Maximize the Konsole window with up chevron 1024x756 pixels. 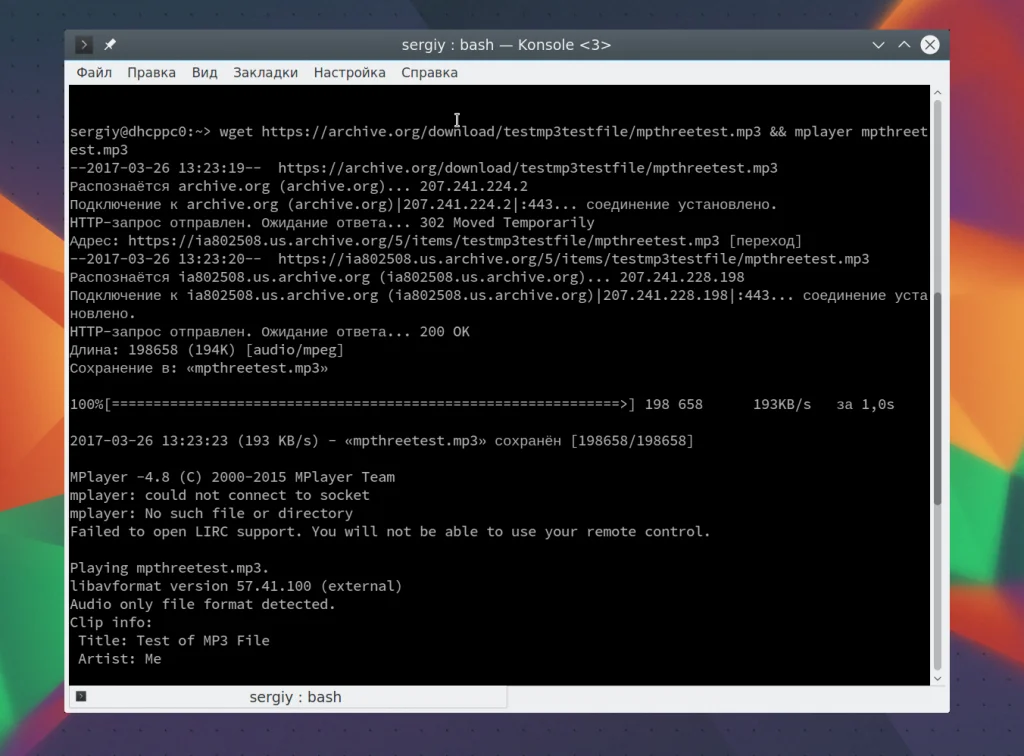[x=904, y=45]
